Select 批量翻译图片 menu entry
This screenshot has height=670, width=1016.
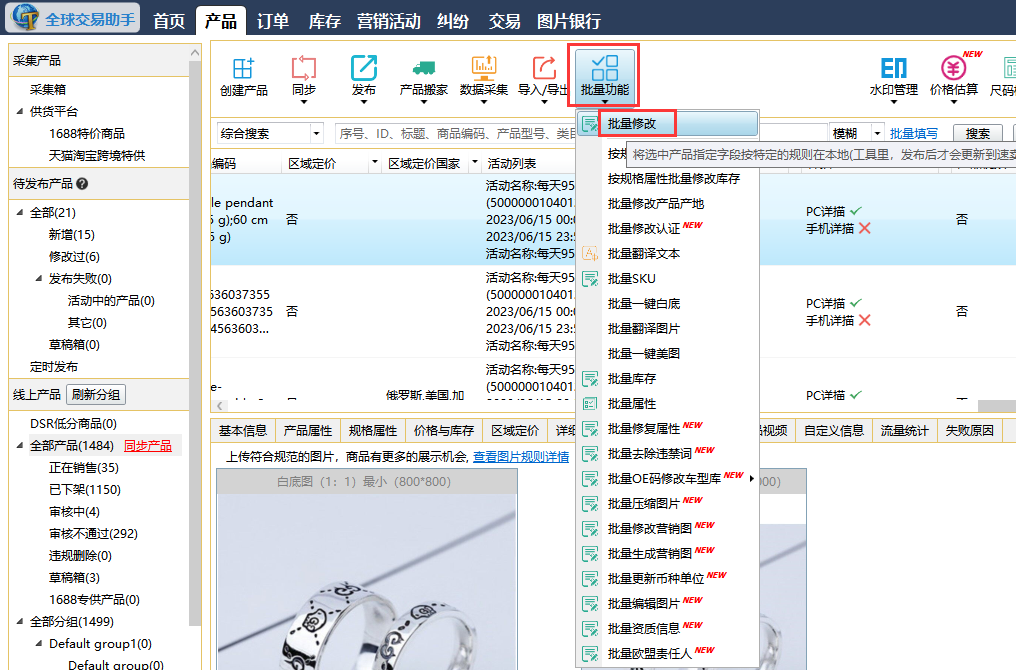[x=643, y=329]
